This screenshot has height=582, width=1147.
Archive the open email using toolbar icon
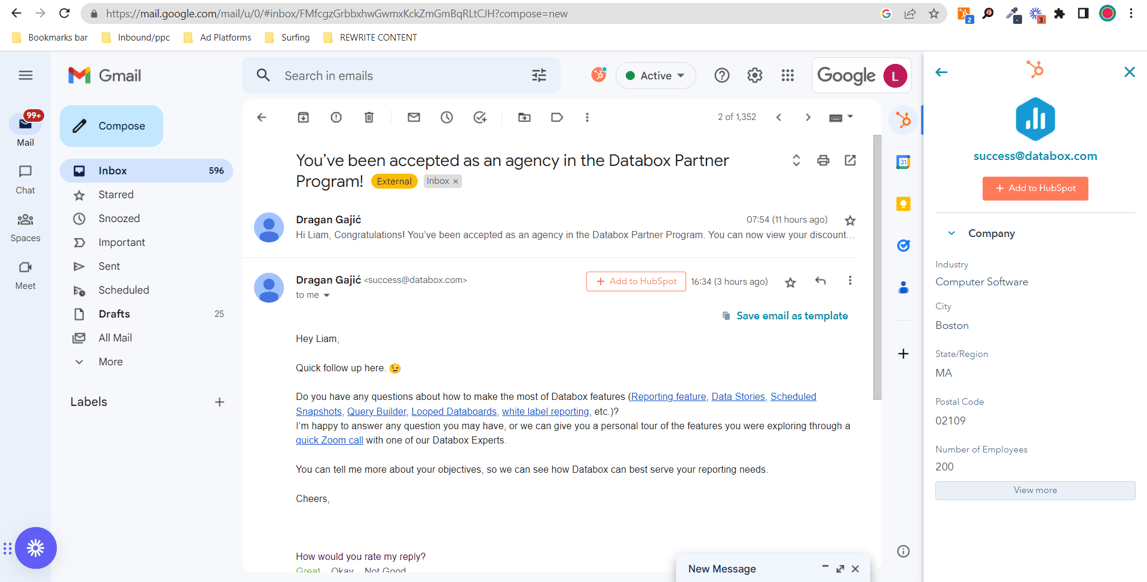click(x=303, y=117)
